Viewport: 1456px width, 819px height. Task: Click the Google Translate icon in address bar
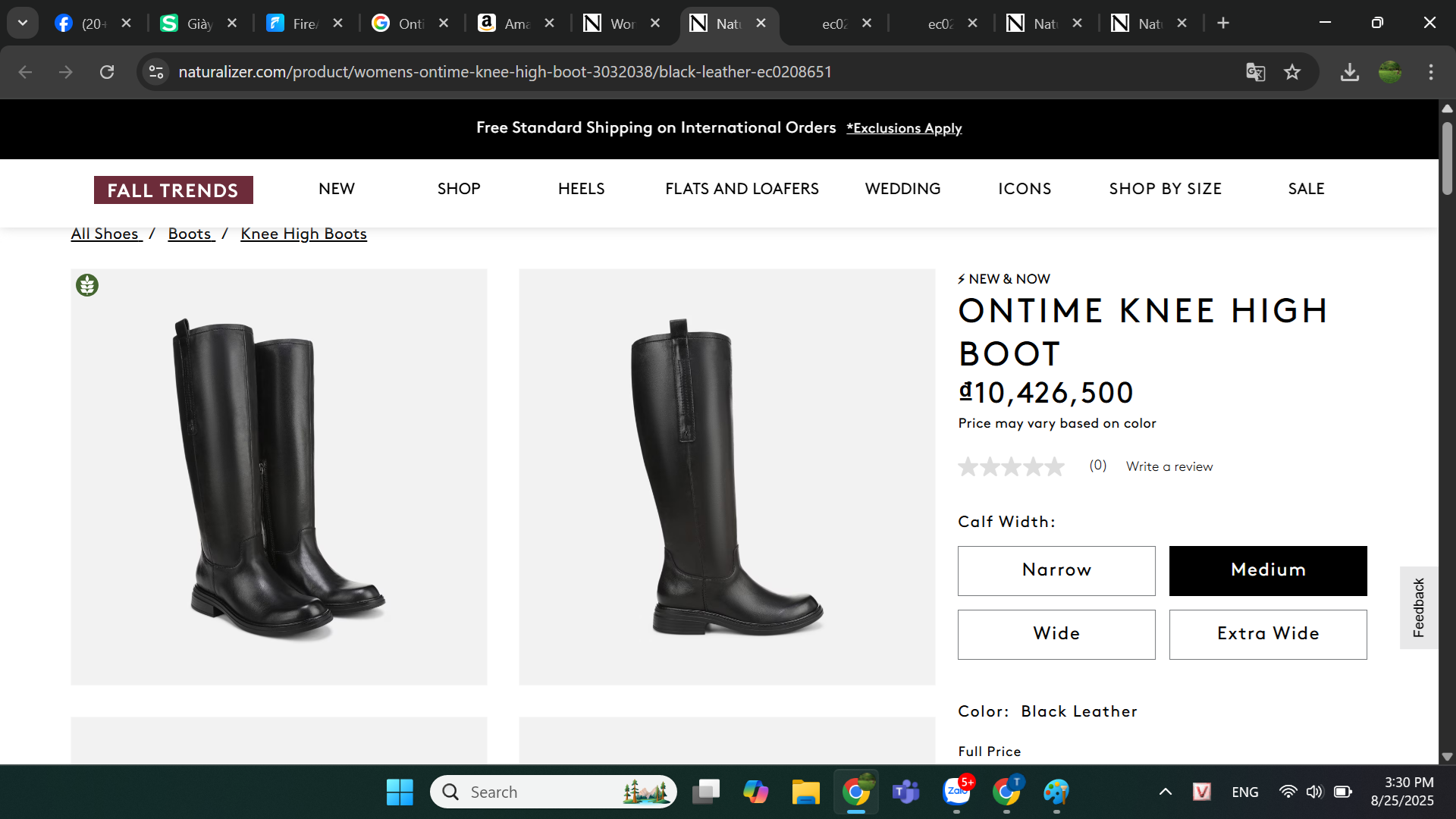point(1255,72)
